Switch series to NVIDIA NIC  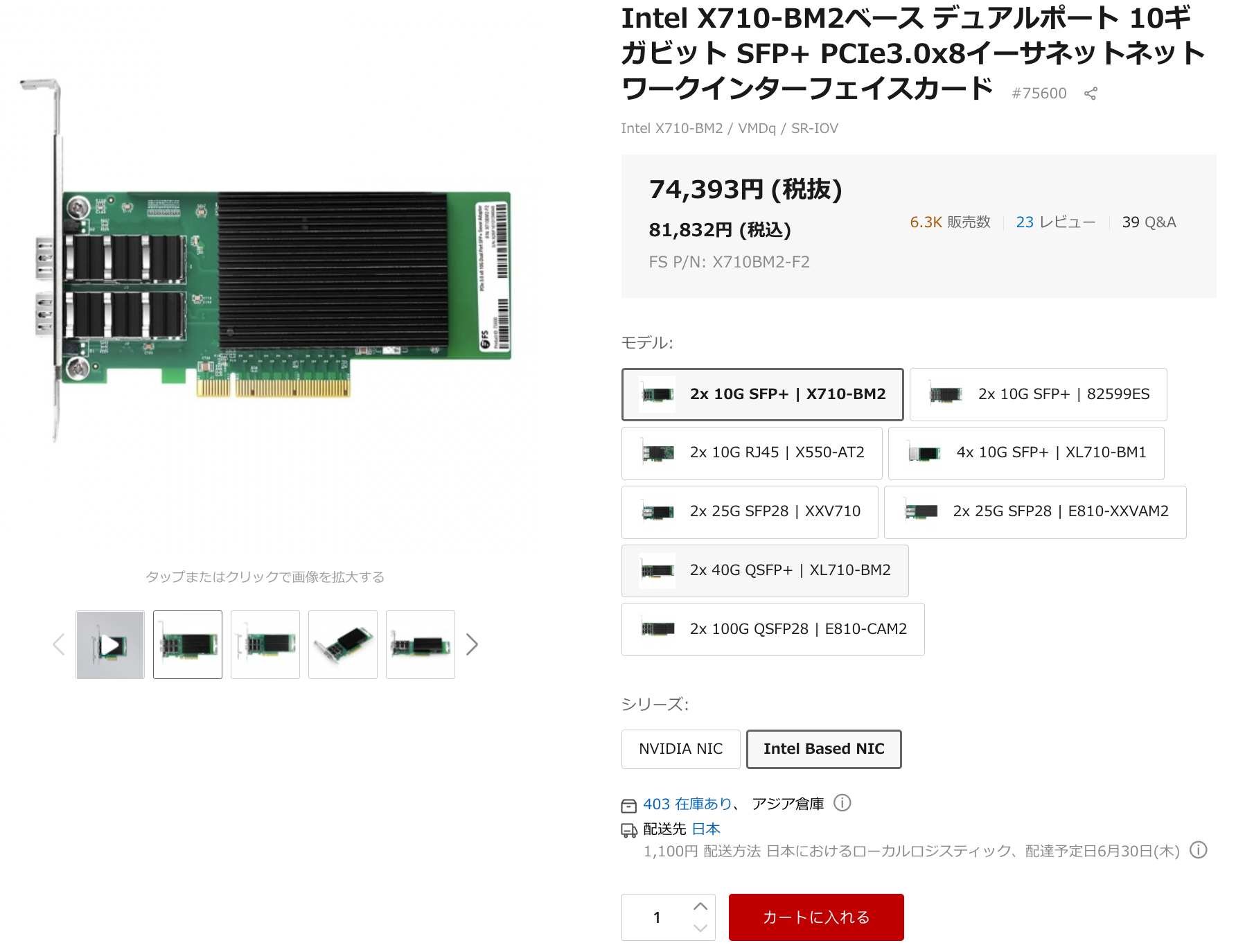click(x=681, y=749)
